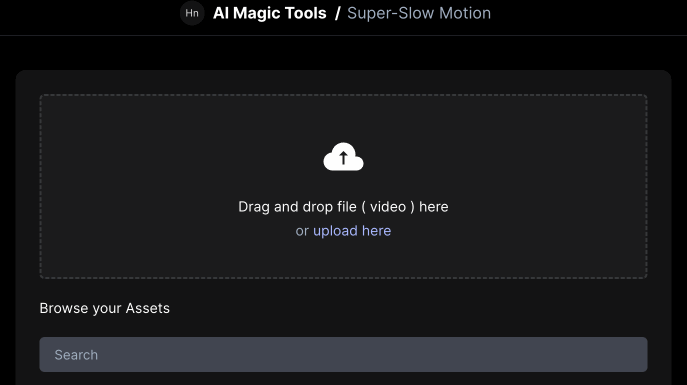Follow the "upload here" link
This screenshot has height=385, width=687.
pos(352,231)
